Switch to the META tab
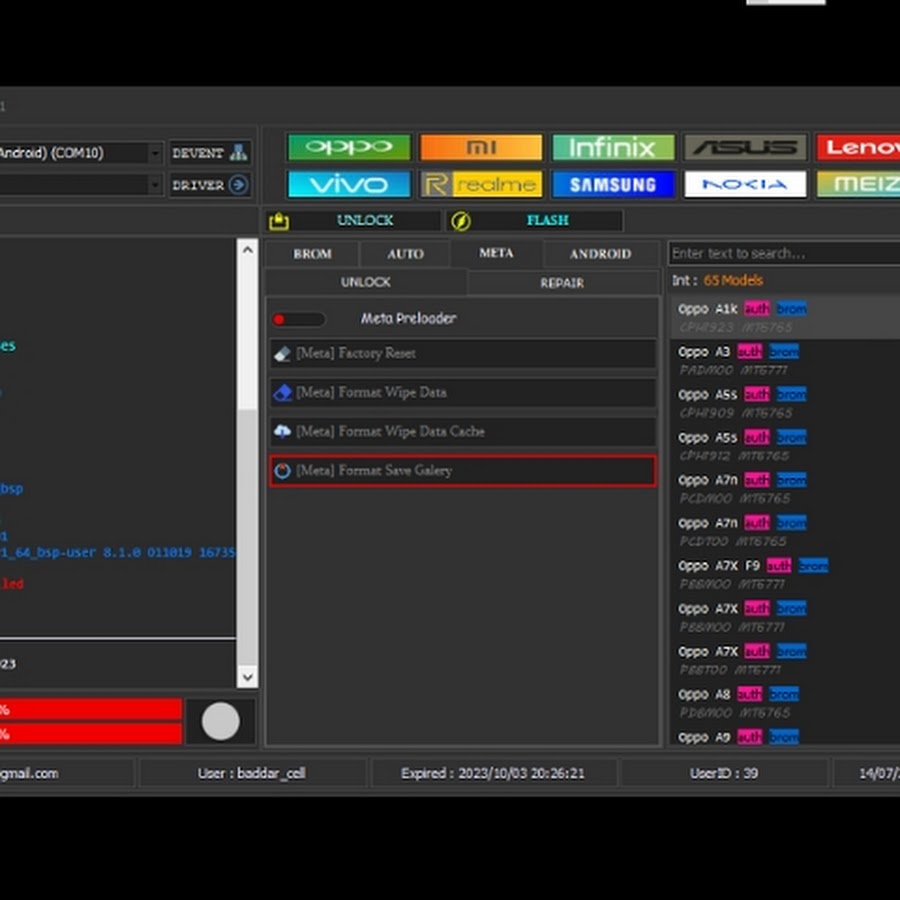This screenshot has width=900, height=900. [x=496, y=253]
